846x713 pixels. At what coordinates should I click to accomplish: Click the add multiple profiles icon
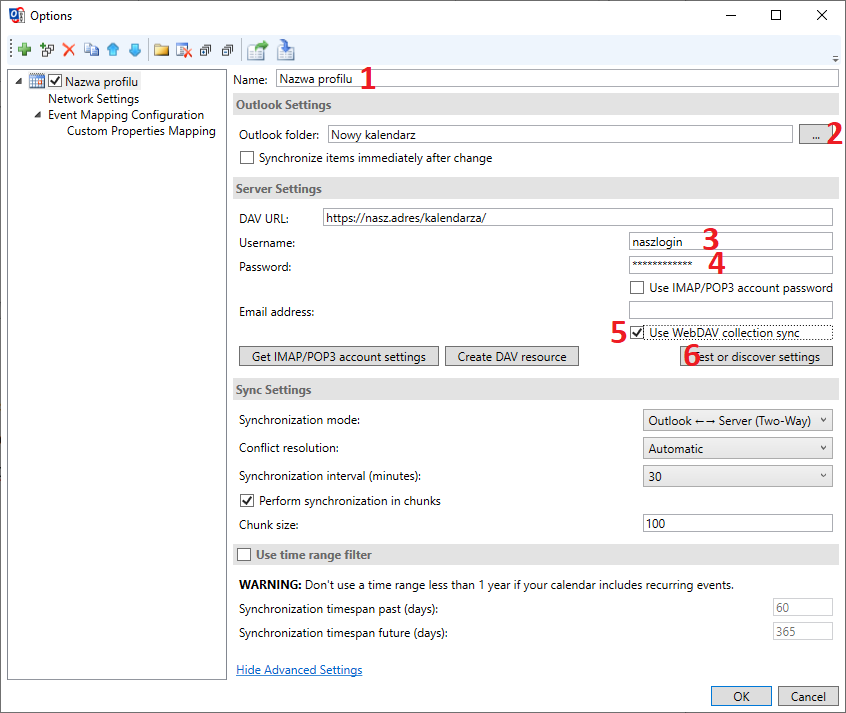click(47, 49)
